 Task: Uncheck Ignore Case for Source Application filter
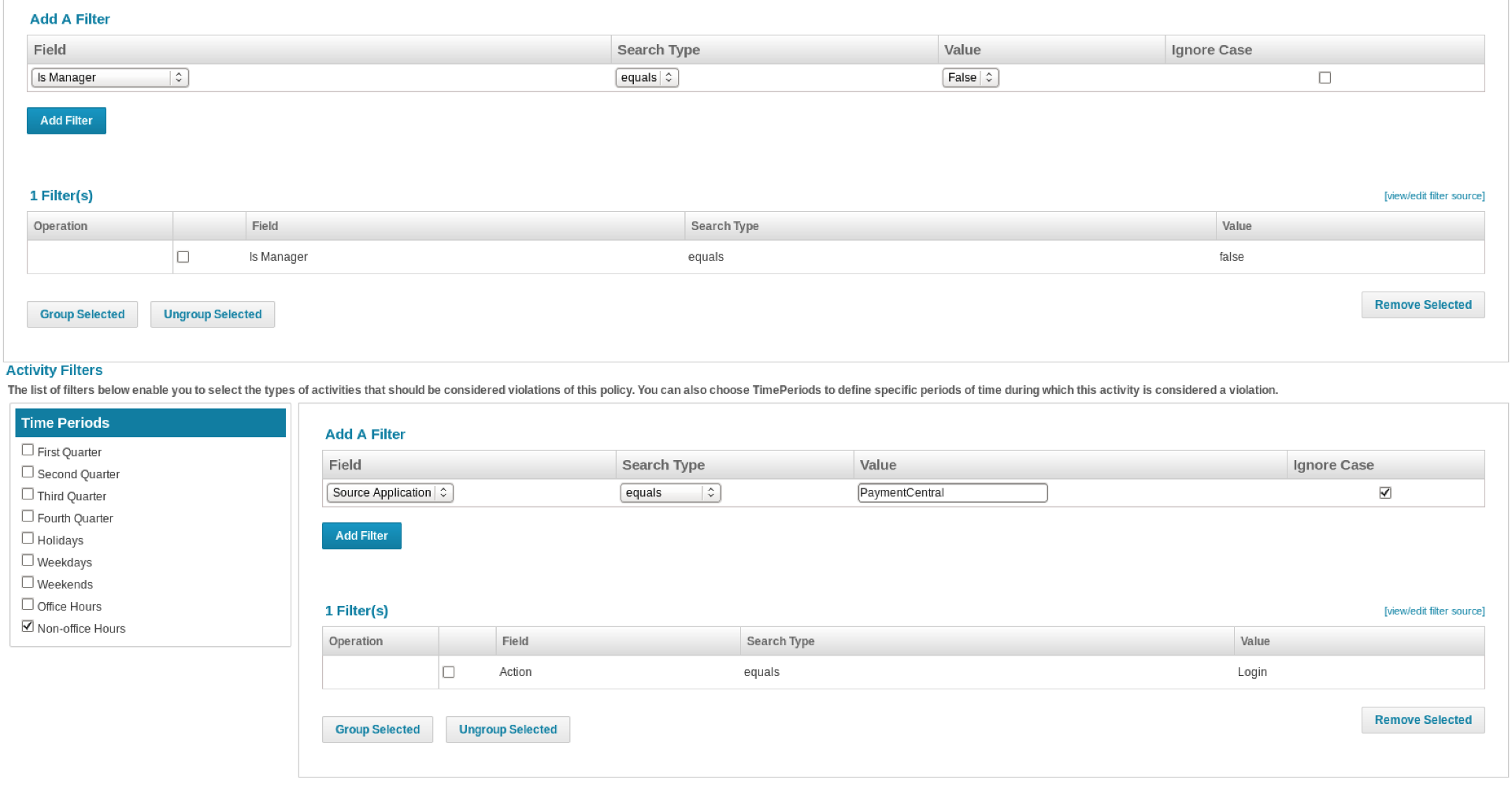tap(1385, 492)
